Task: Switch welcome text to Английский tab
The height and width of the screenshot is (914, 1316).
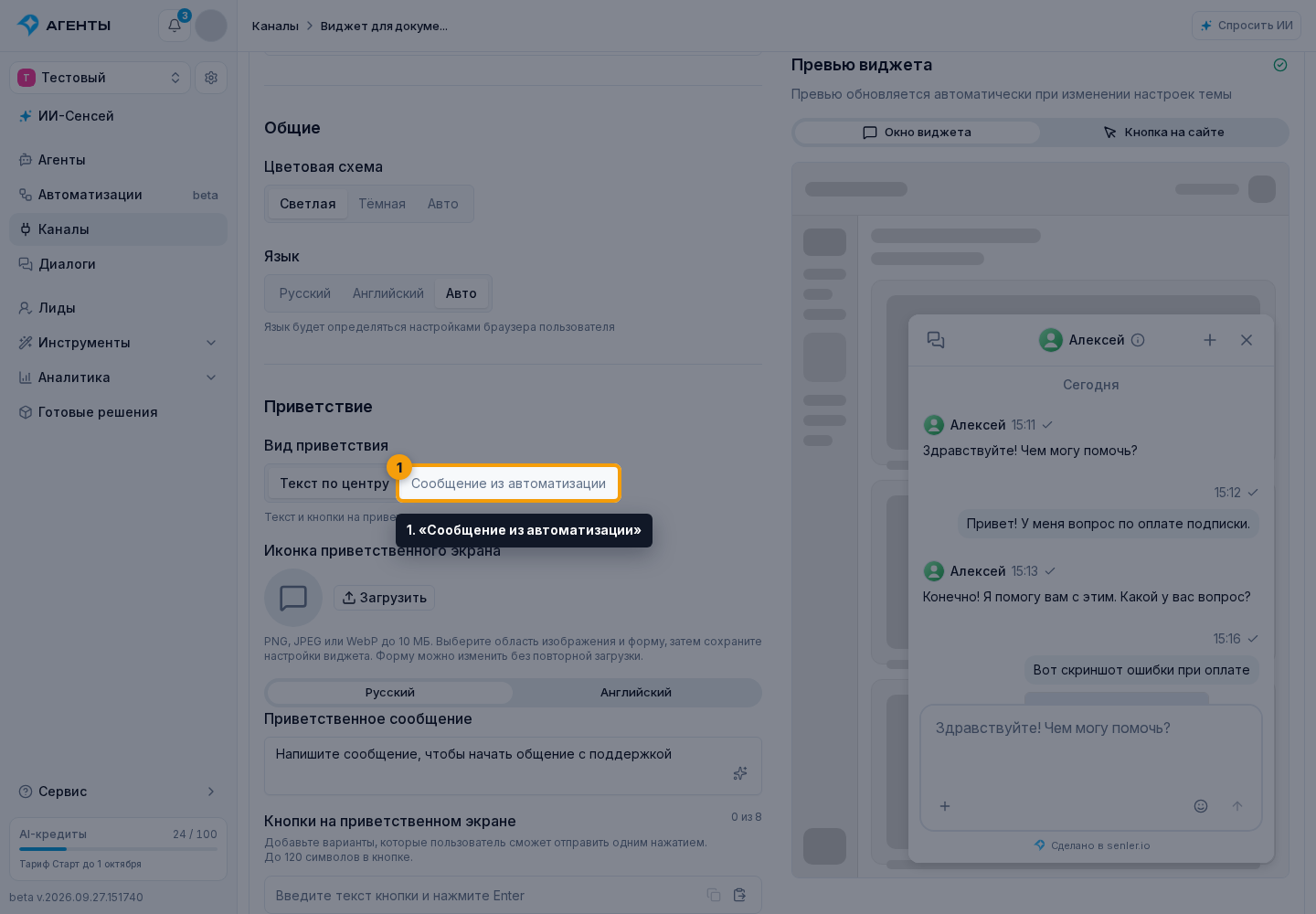Action: coord(636,693)
